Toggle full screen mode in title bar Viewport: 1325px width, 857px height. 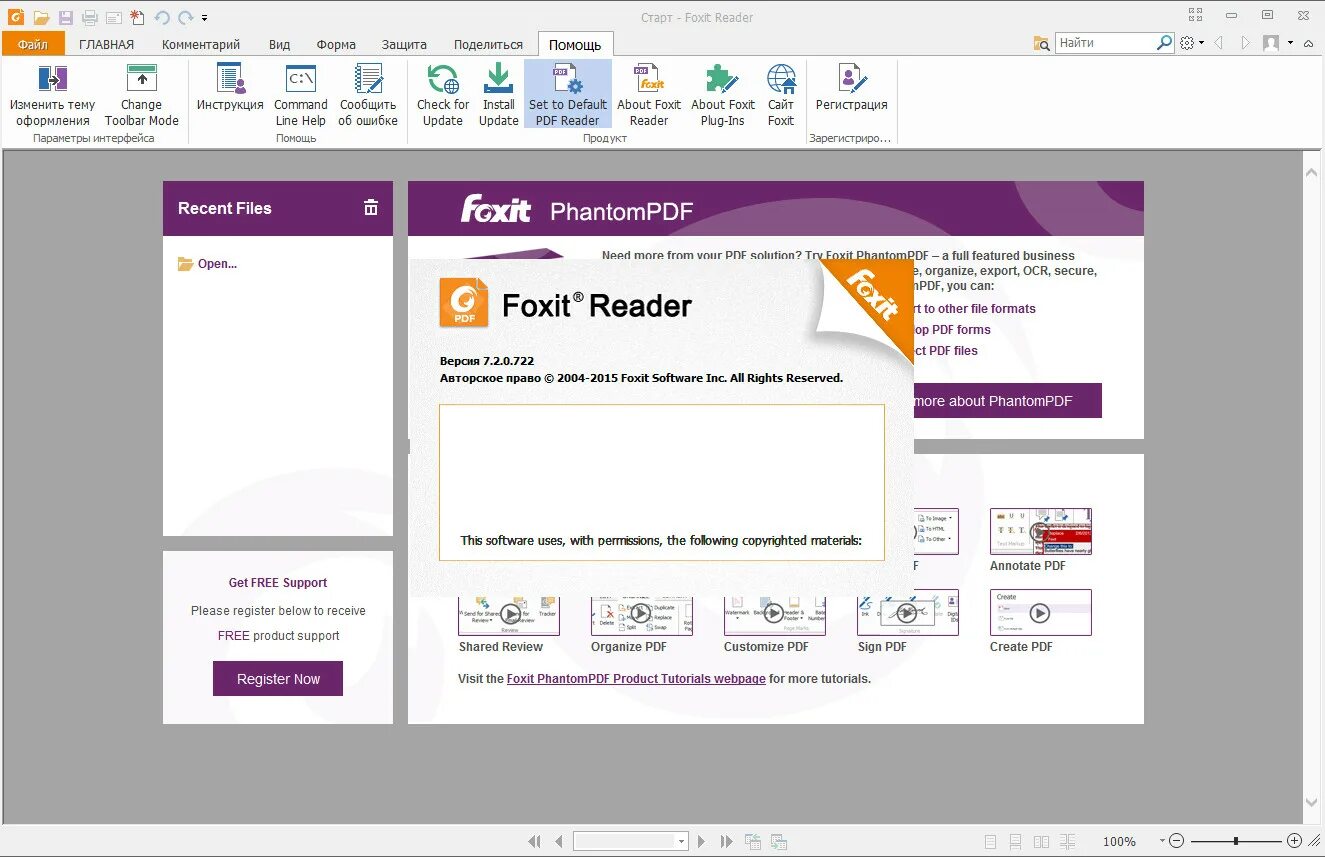pyautogui.click(x=1195, y=15)
